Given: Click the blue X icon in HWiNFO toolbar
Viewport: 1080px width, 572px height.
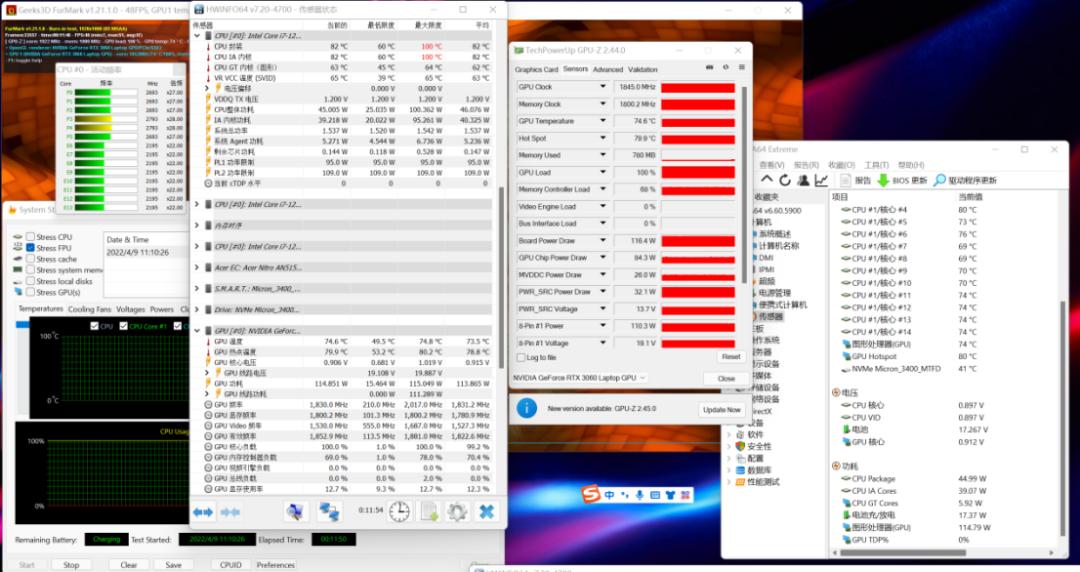Looking at the screenshot, I should (x=487, y=511).
